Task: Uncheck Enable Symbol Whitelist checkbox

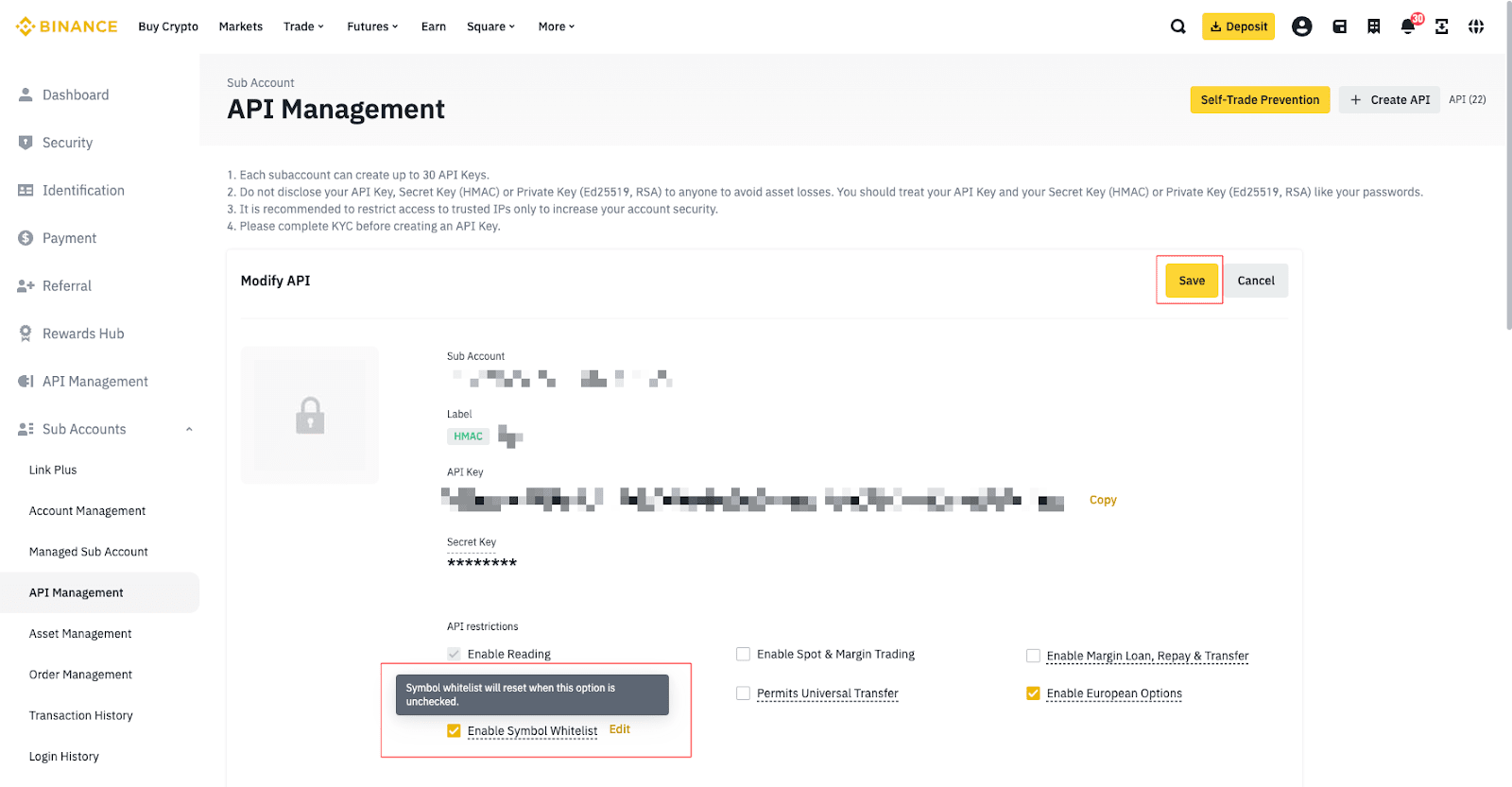Action: point(455,731)
